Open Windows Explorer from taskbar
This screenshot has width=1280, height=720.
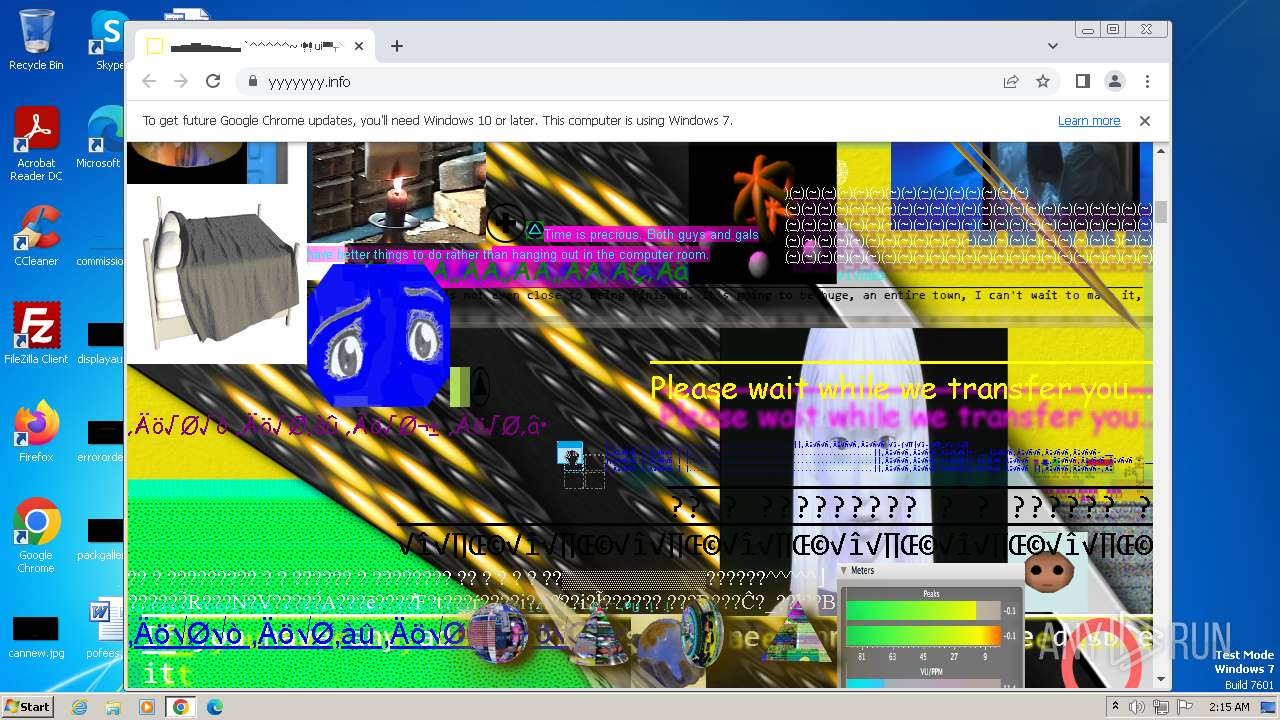113,706
